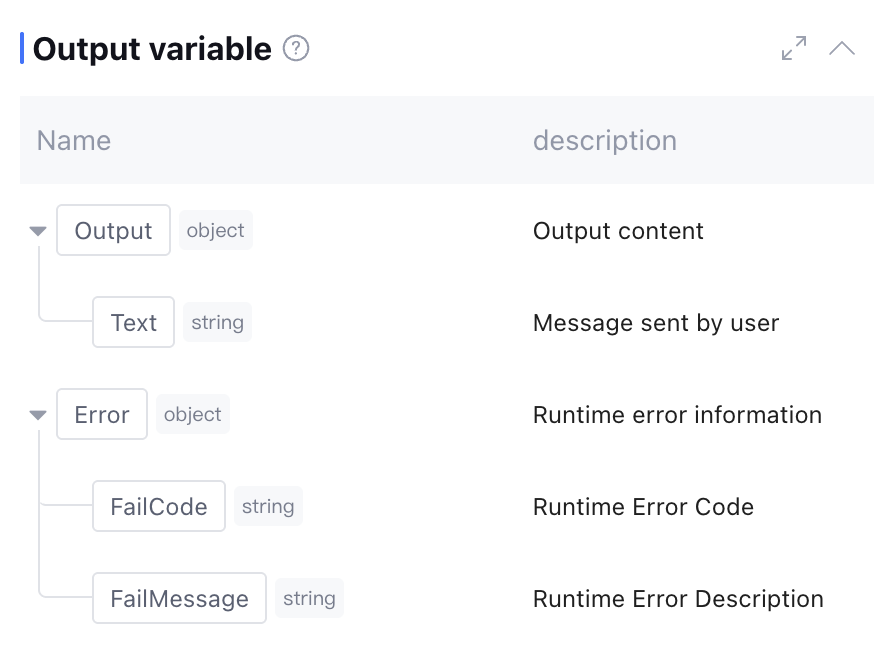
Task: Click the help icon beside Output variable
Action: click(x=296, y=48)
